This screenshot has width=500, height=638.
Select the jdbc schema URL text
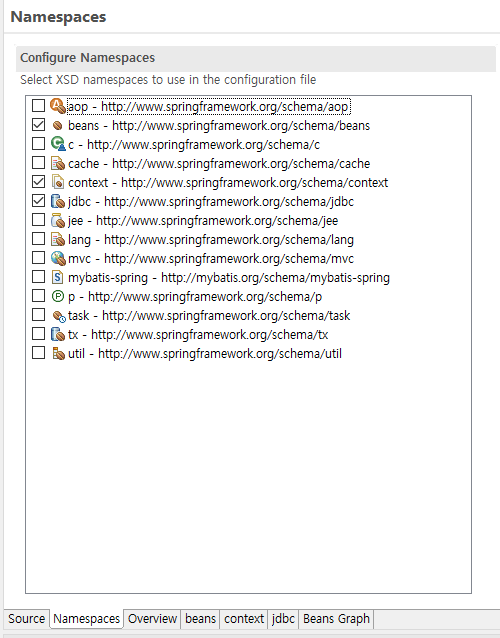click(x=229, y=201)
